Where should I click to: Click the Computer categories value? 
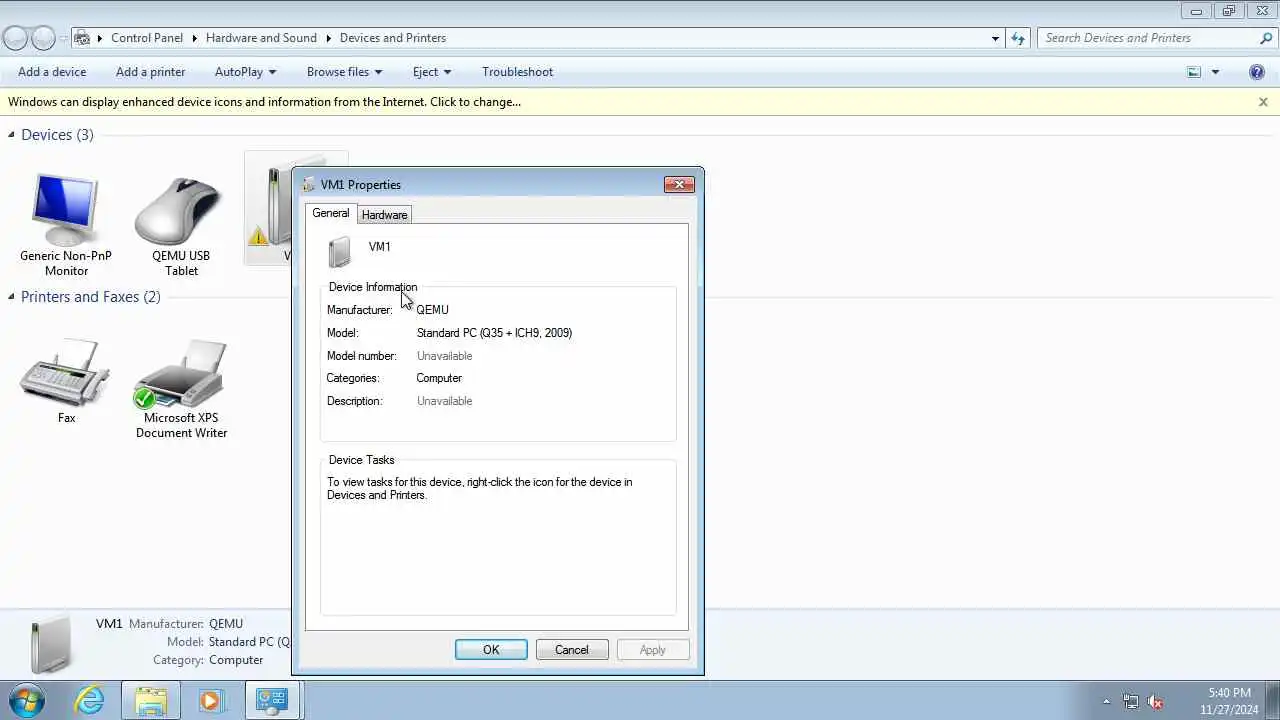439,378
